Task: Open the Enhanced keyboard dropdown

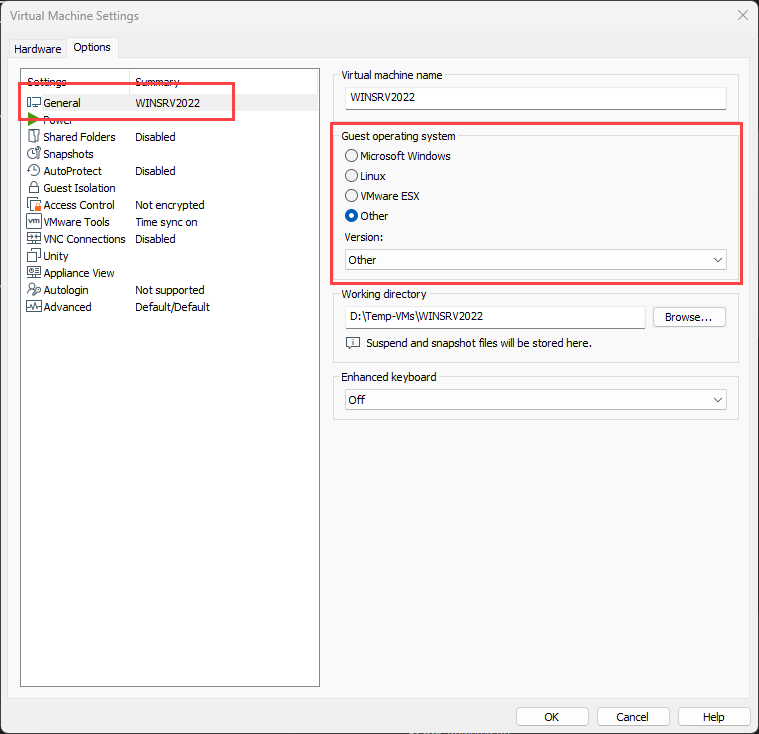Action: point(535,400)
